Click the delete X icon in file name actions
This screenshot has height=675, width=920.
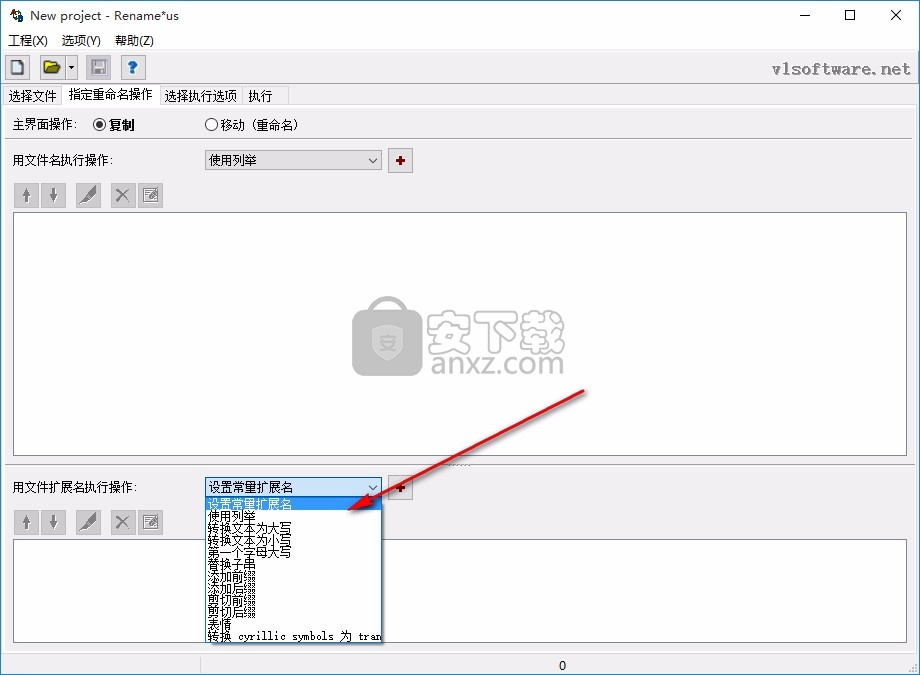(122, 195)
